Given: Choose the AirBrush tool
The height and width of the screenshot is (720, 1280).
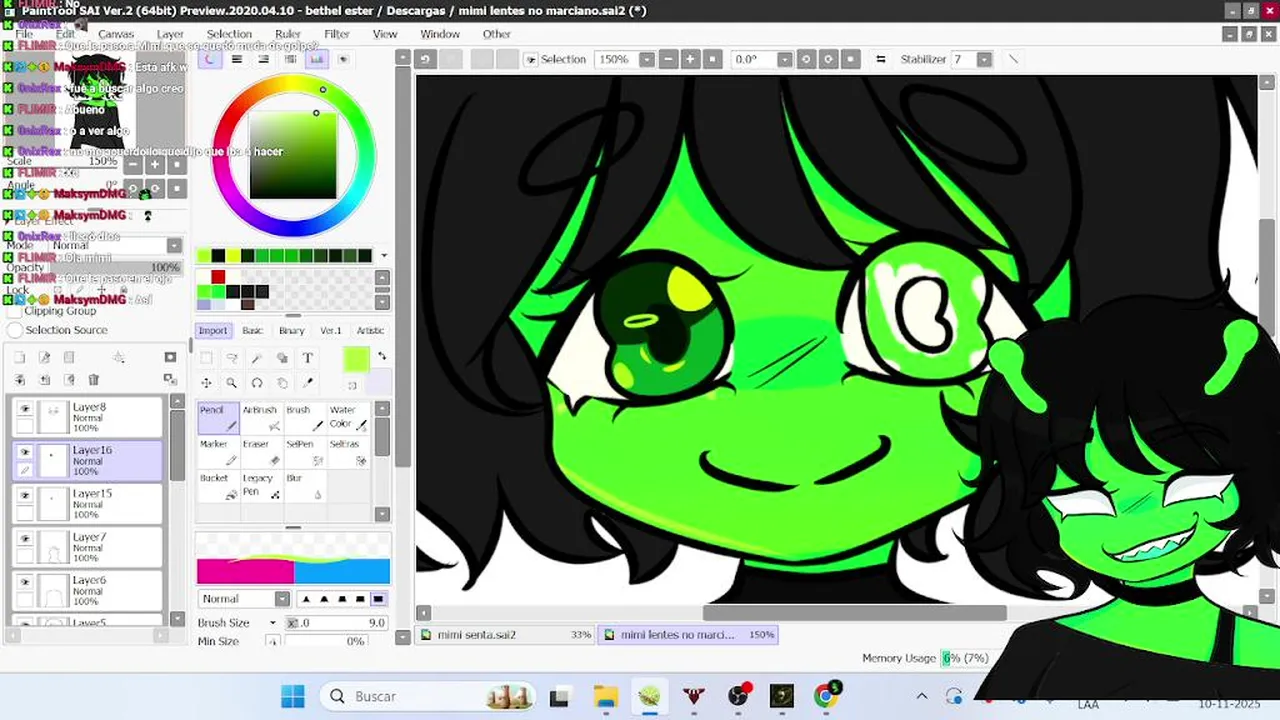Looking at the screenshot, I should point(261,417).
